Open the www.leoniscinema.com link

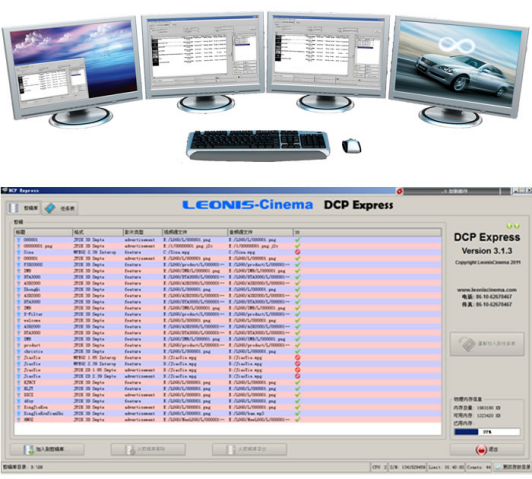coord(487,290)
